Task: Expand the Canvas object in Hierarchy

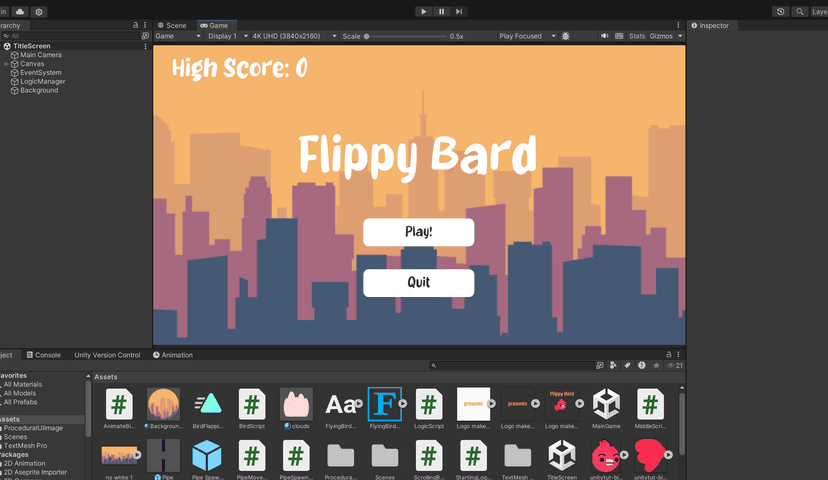Action: click(x=7, y=64)
